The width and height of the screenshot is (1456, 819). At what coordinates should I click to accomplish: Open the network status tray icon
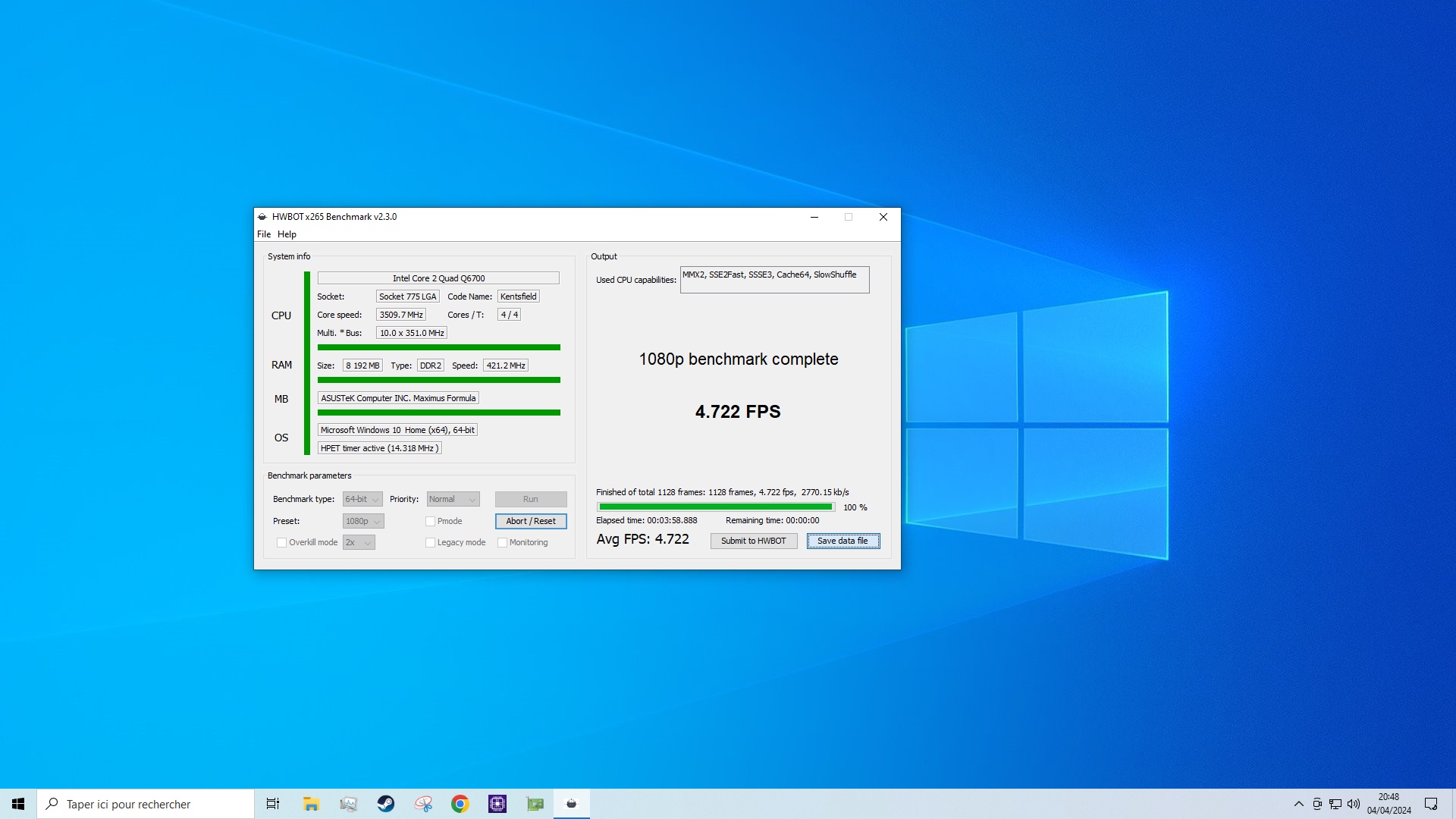click(x=1335, y=804)
